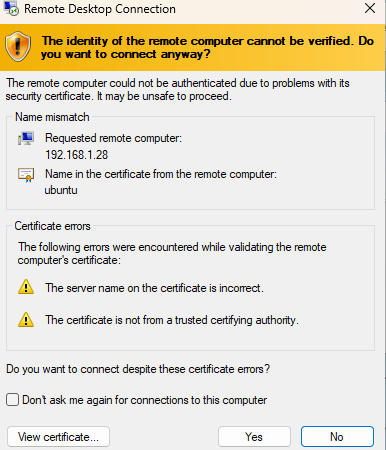Image resolution: width=386 pixels, height=450 pixels.
Task: Click the security warning shield icon
Action: [18, 46]
